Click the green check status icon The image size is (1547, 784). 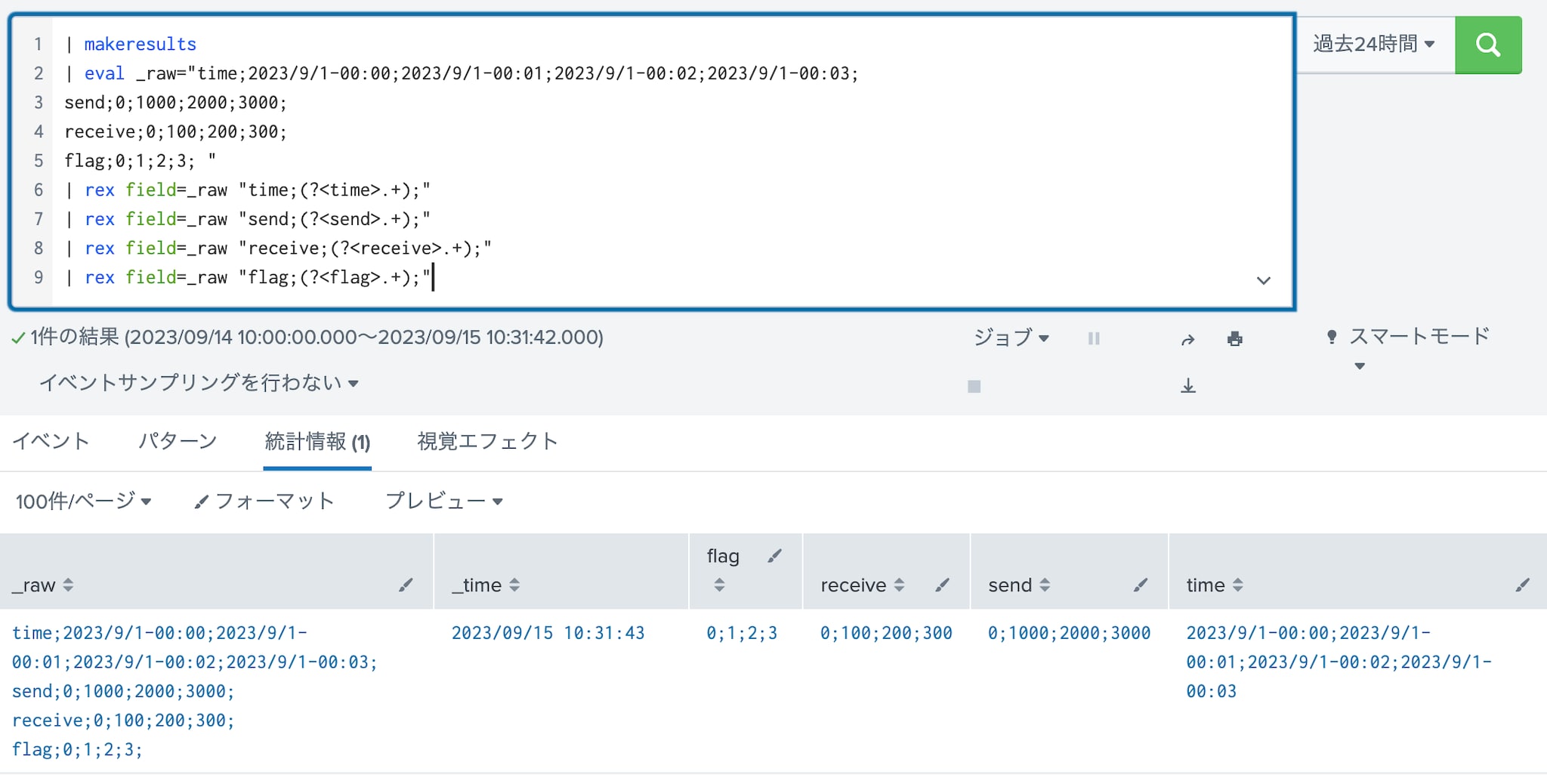18,338
